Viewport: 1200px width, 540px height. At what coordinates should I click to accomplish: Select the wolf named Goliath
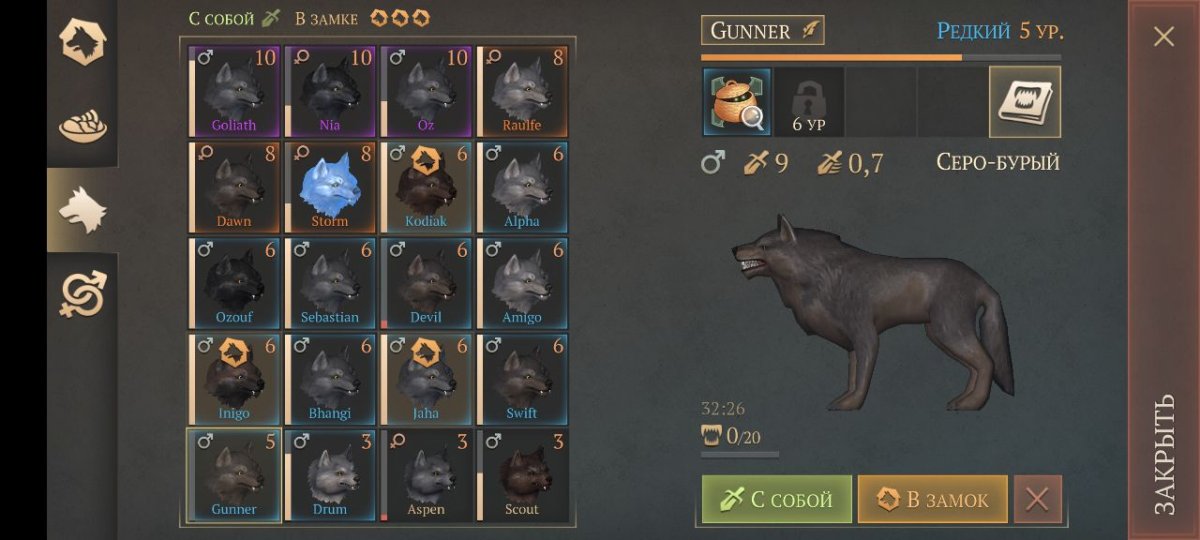234,90
